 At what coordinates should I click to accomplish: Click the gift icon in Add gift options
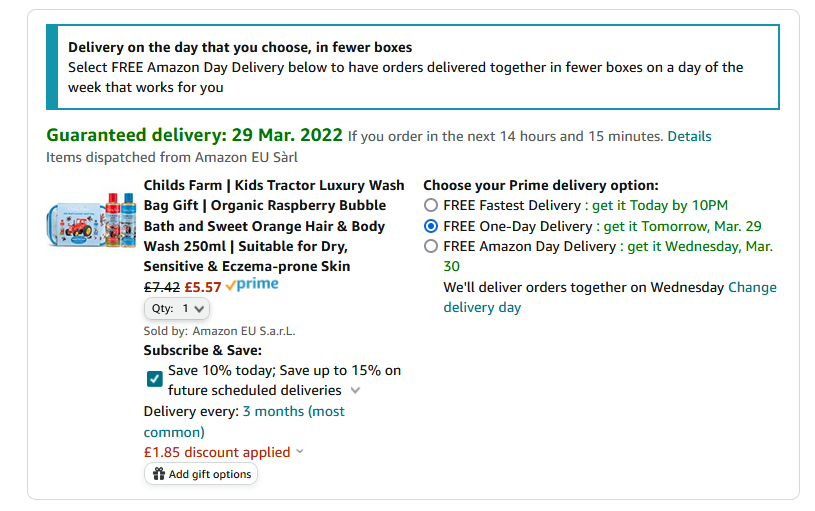159,474
